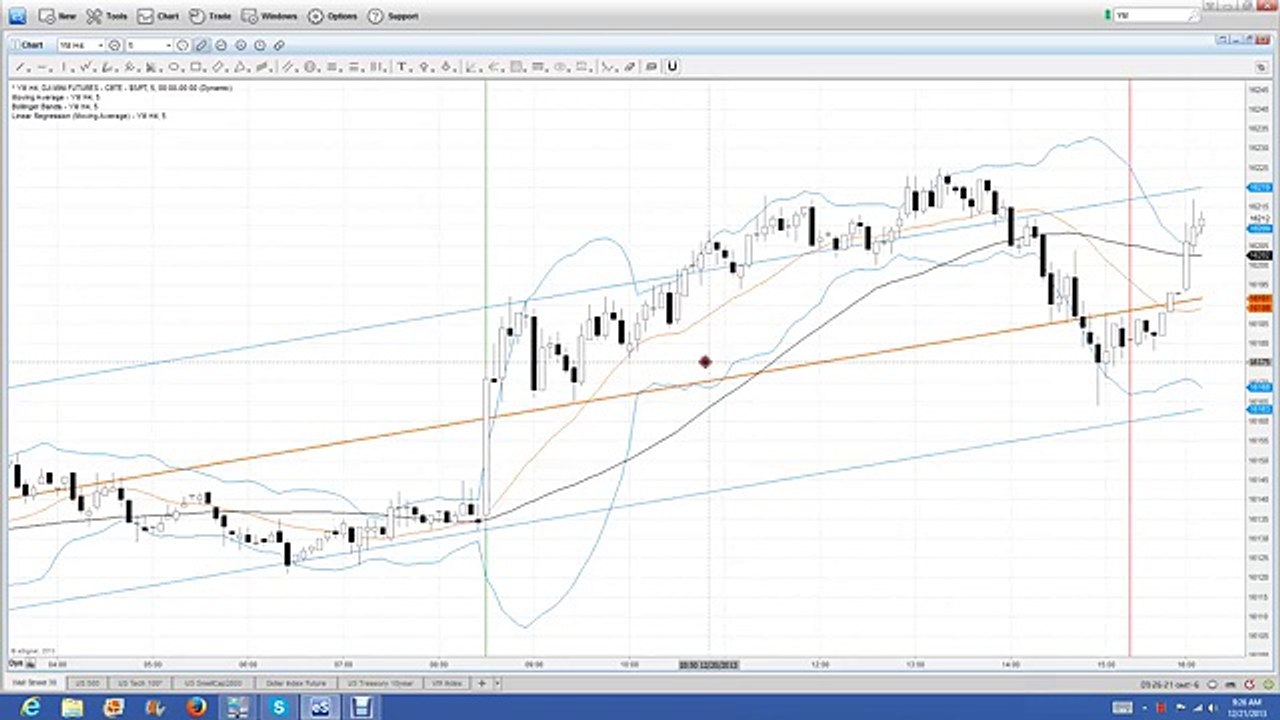The image size is (1280, 720).
Task: Select the zigzag polyline drawing tool
Action: (x=85, y=67)
